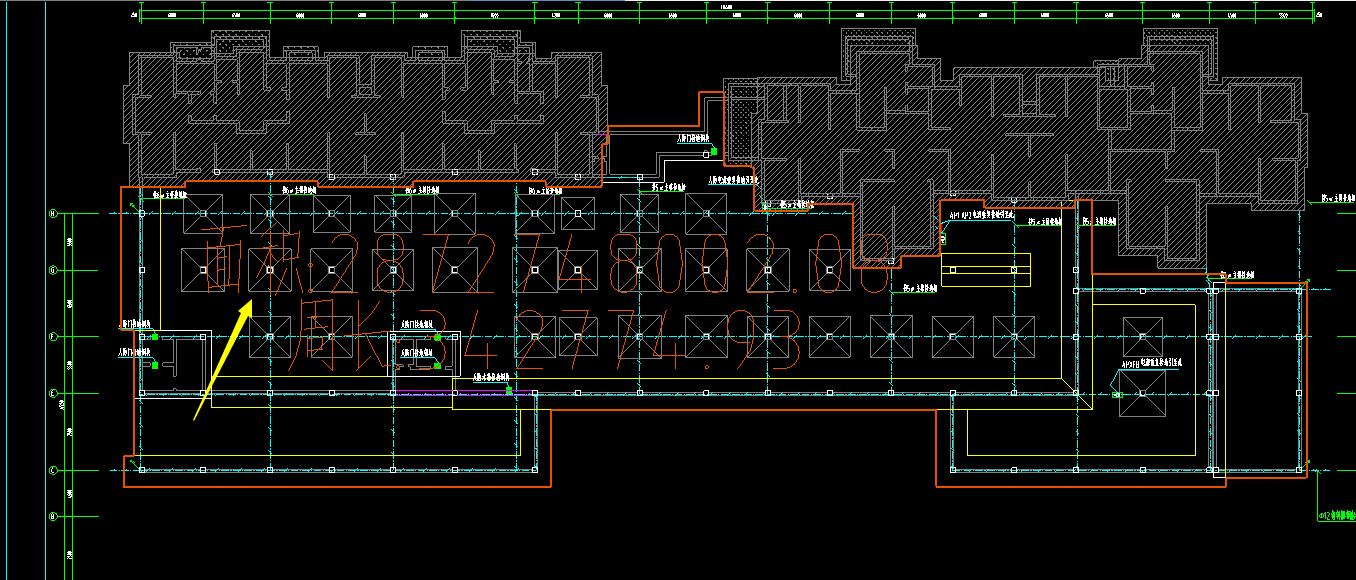Select grid axis bubble H
1356x580 pixels.
53,213
